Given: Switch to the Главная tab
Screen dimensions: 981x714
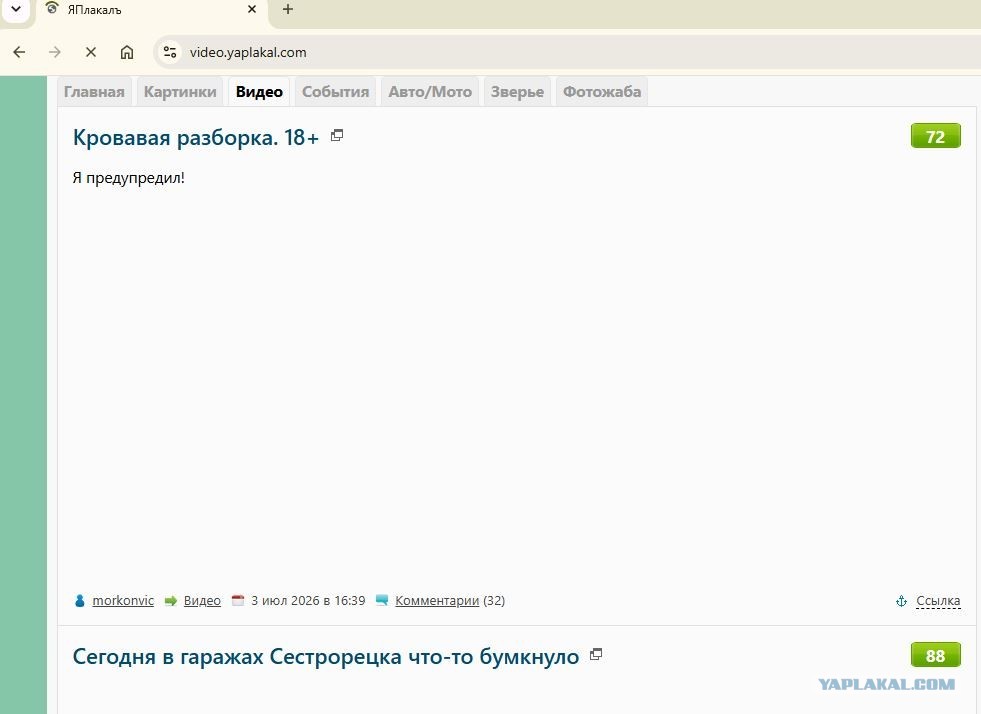Looking at the screenshot, I should pyautogui.click(x=94, y=92).
